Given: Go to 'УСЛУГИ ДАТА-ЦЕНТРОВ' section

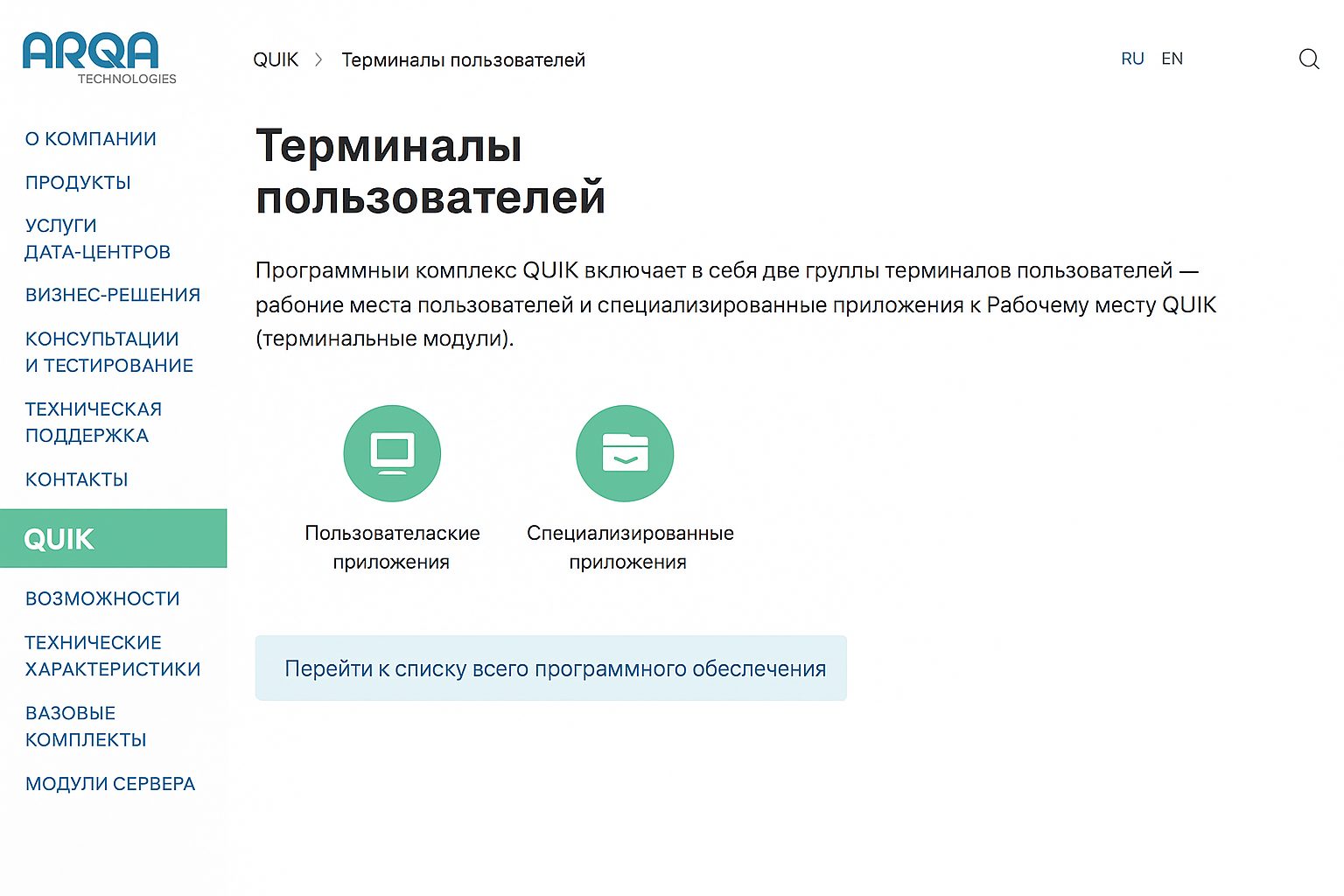Looking at the screenshot, I should [x=97, y=239].
